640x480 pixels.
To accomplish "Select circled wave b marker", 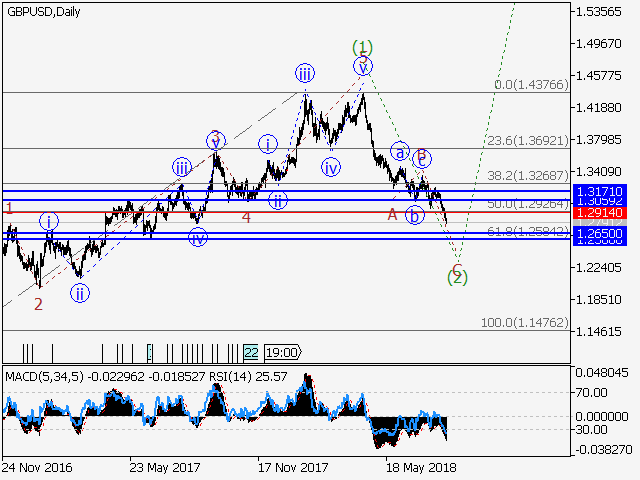I will pyautogui.click(x=414, y=214).
